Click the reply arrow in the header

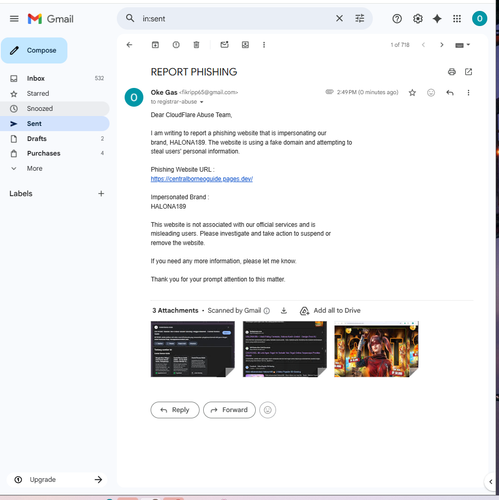tap(450, 93)
